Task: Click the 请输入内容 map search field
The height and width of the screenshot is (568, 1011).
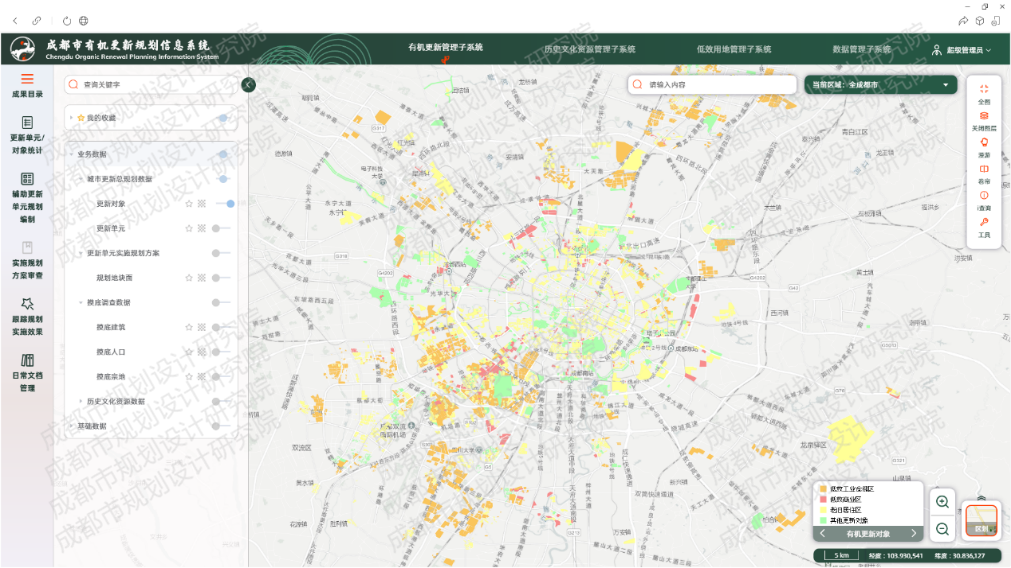Action: 712,84
